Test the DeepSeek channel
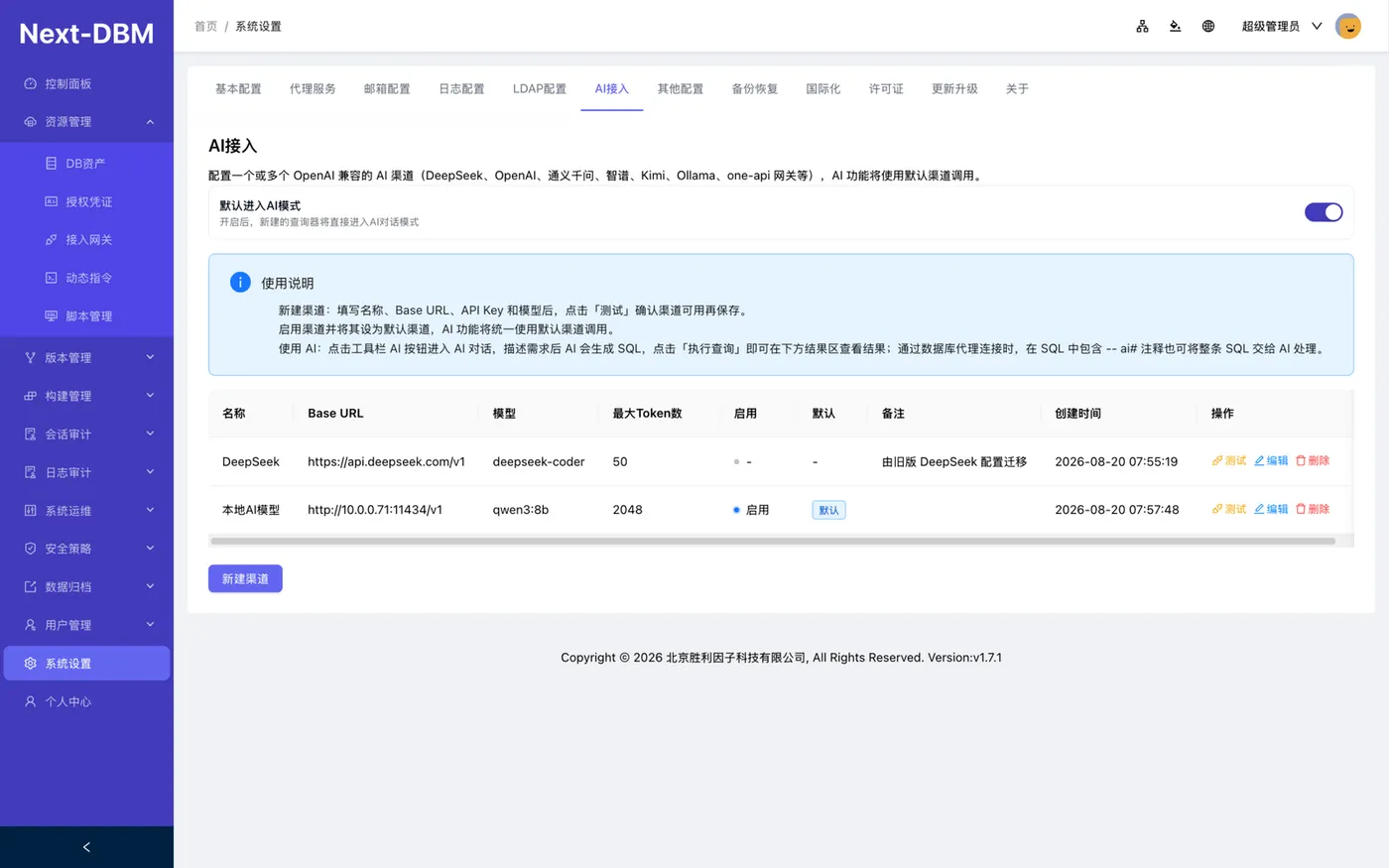Image resolution: width=1389 pixels, height=868 pixels. tap(1228, 461)
